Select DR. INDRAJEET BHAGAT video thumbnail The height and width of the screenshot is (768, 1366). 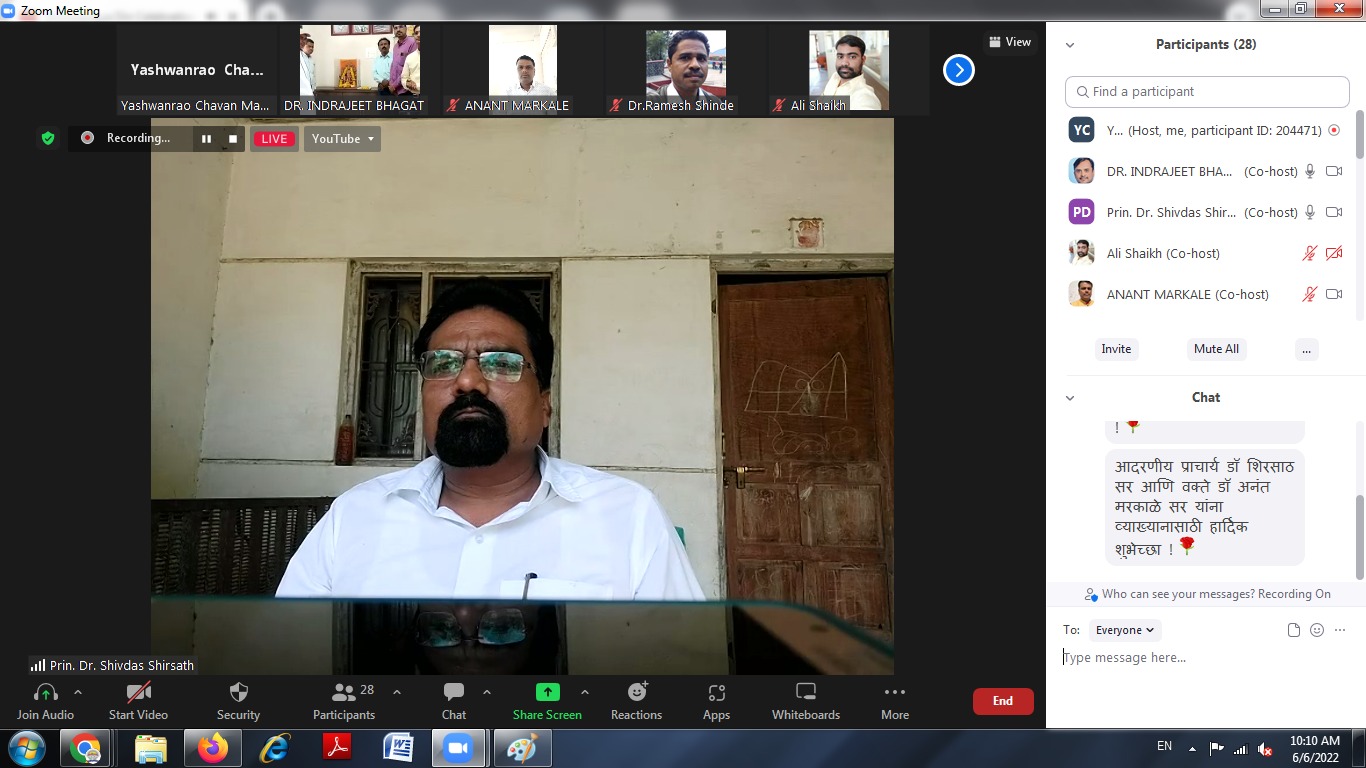pyautogui.click(x=360, y=70)
